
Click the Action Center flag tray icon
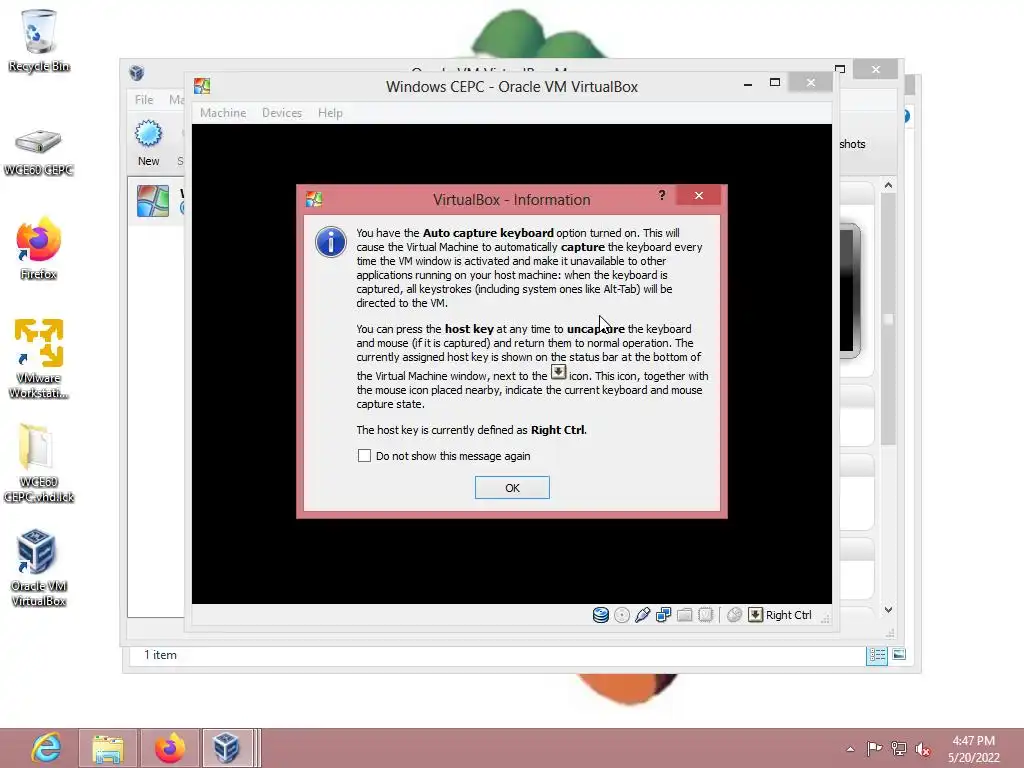tap(874, 749)
